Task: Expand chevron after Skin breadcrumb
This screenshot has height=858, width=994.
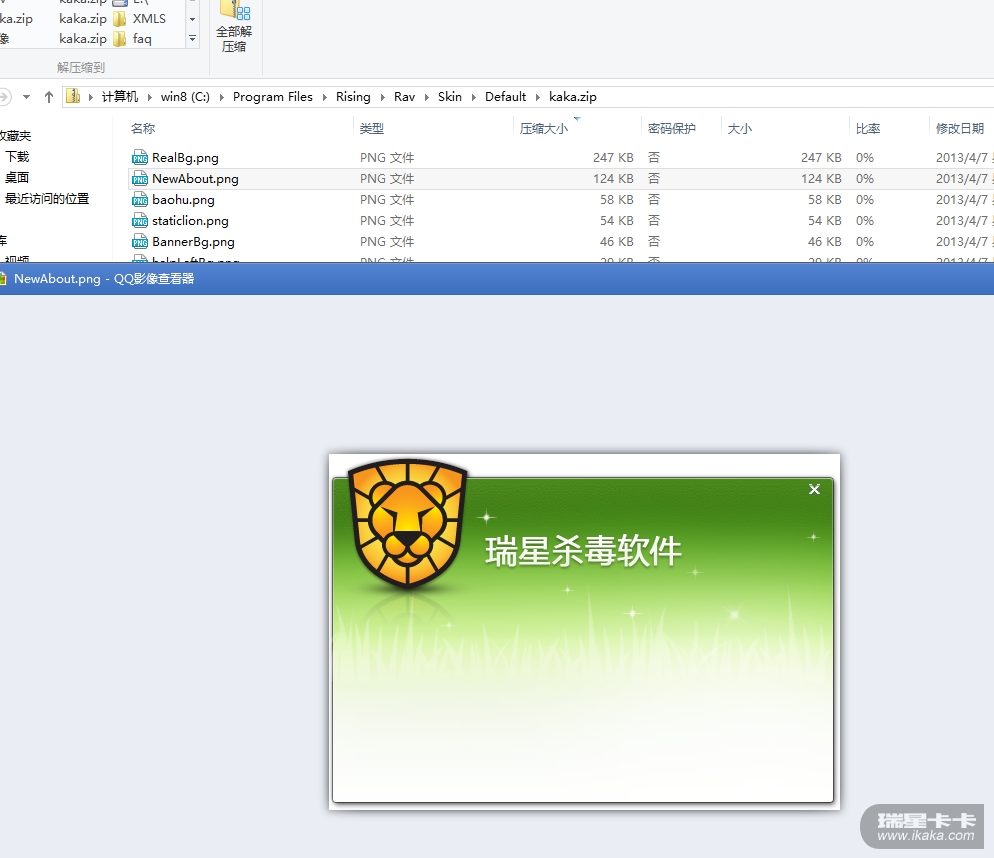Action: click(474, 97)
